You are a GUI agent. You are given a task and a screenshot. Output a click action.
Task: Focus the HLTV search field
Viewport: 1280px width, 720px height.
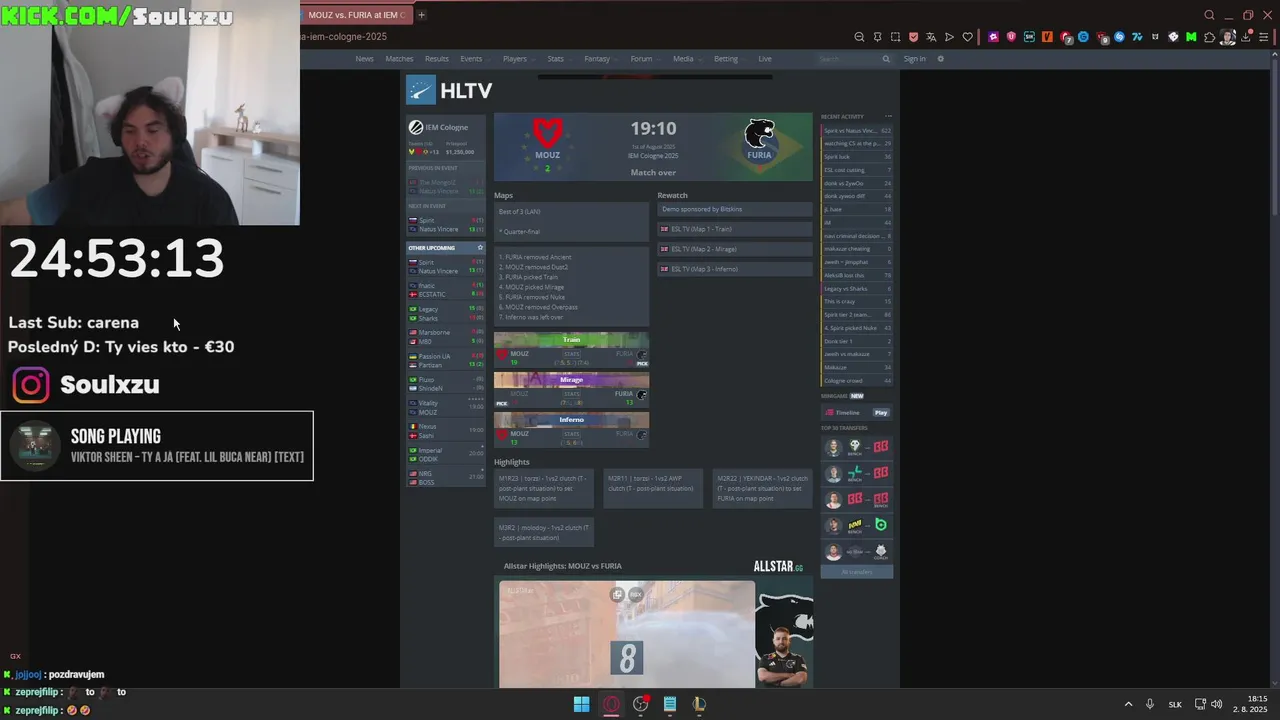848,59
